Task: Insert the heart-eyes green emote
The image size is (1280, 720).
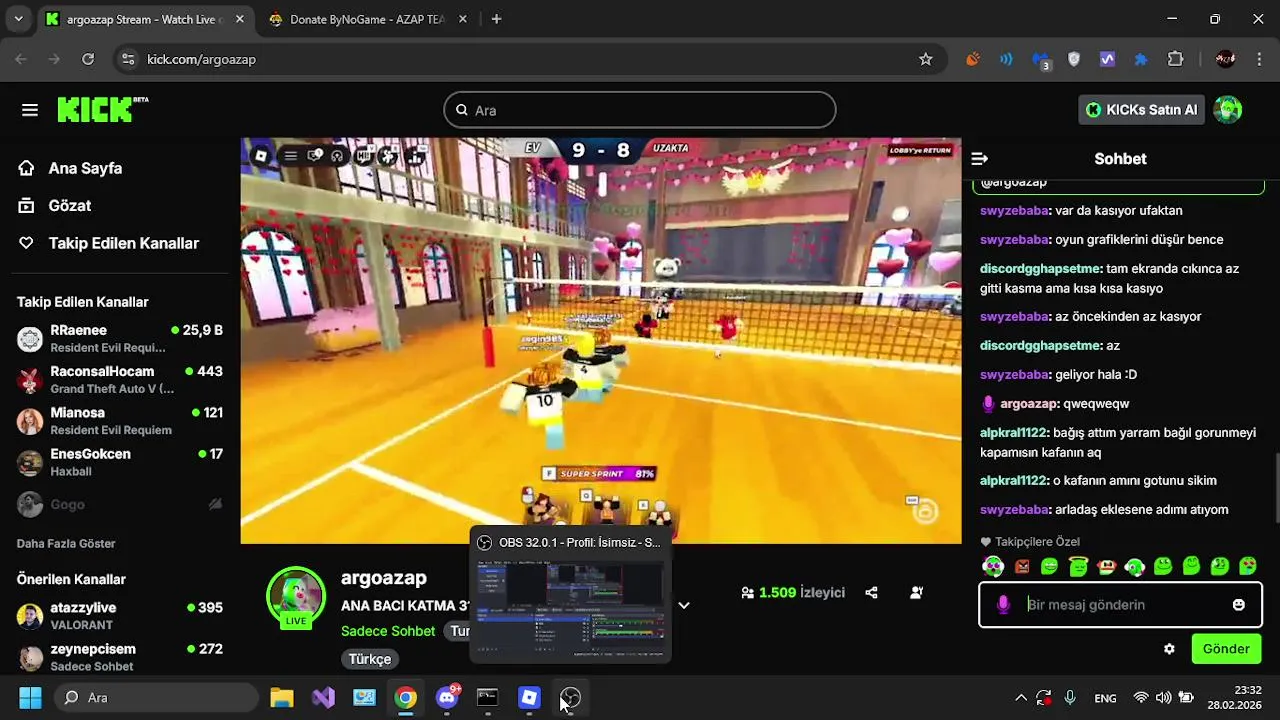Action: pyautogui.click(x=1248, y=567)
